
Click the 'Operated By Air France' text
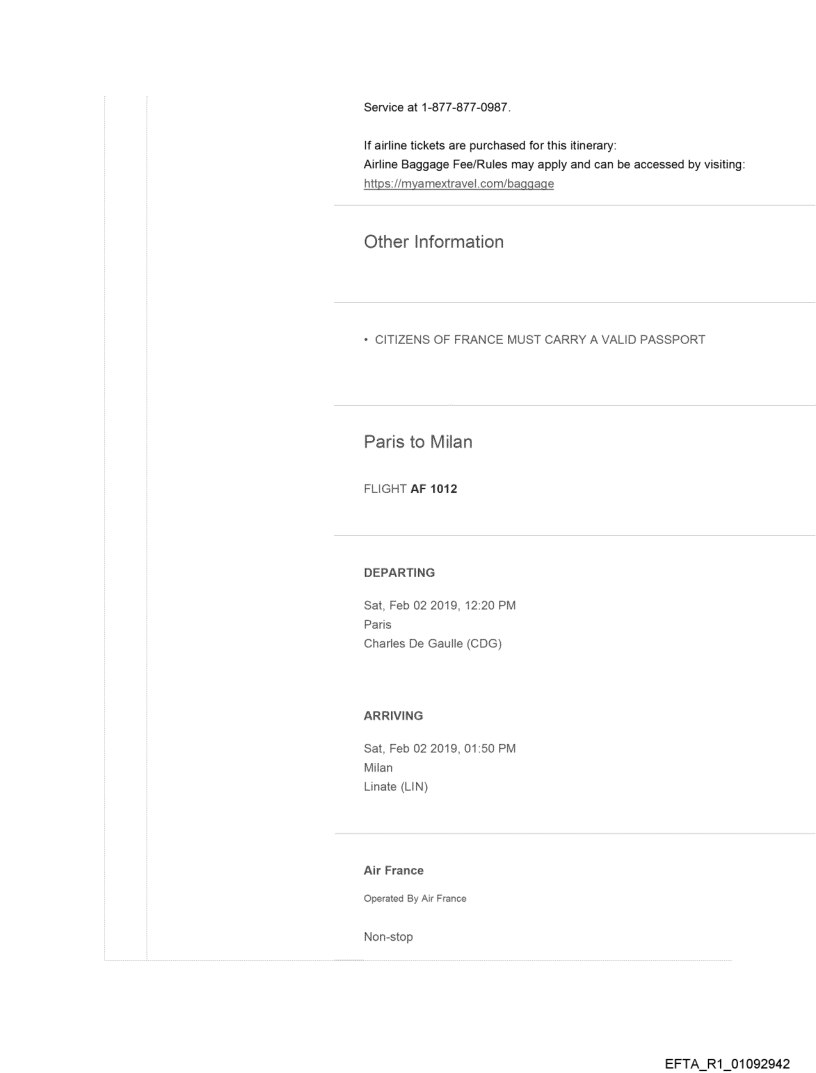415,898
